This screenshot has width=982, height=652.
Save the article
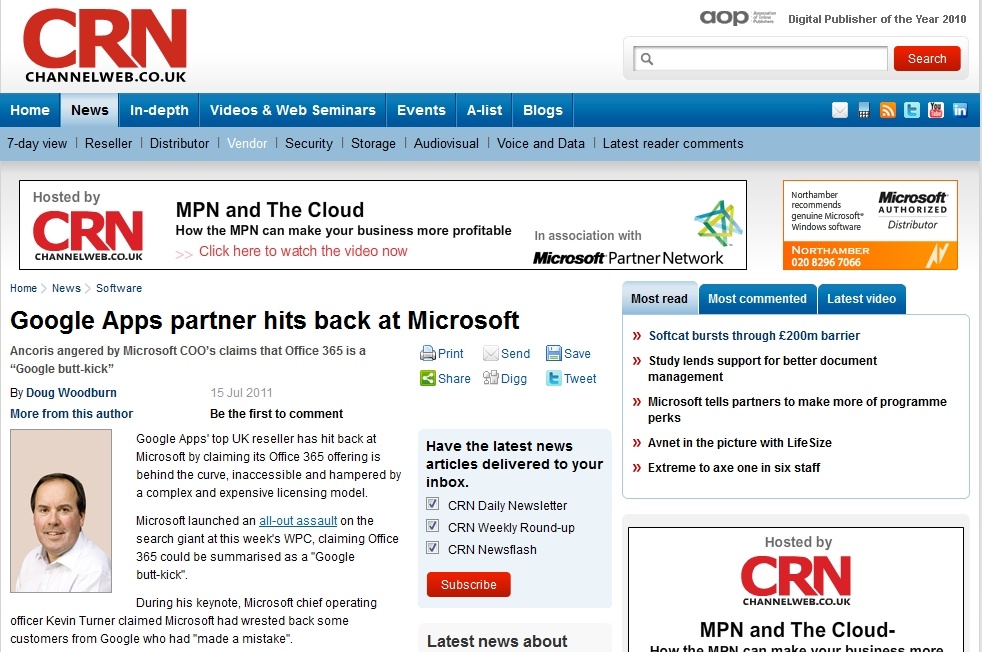[568, 353]
